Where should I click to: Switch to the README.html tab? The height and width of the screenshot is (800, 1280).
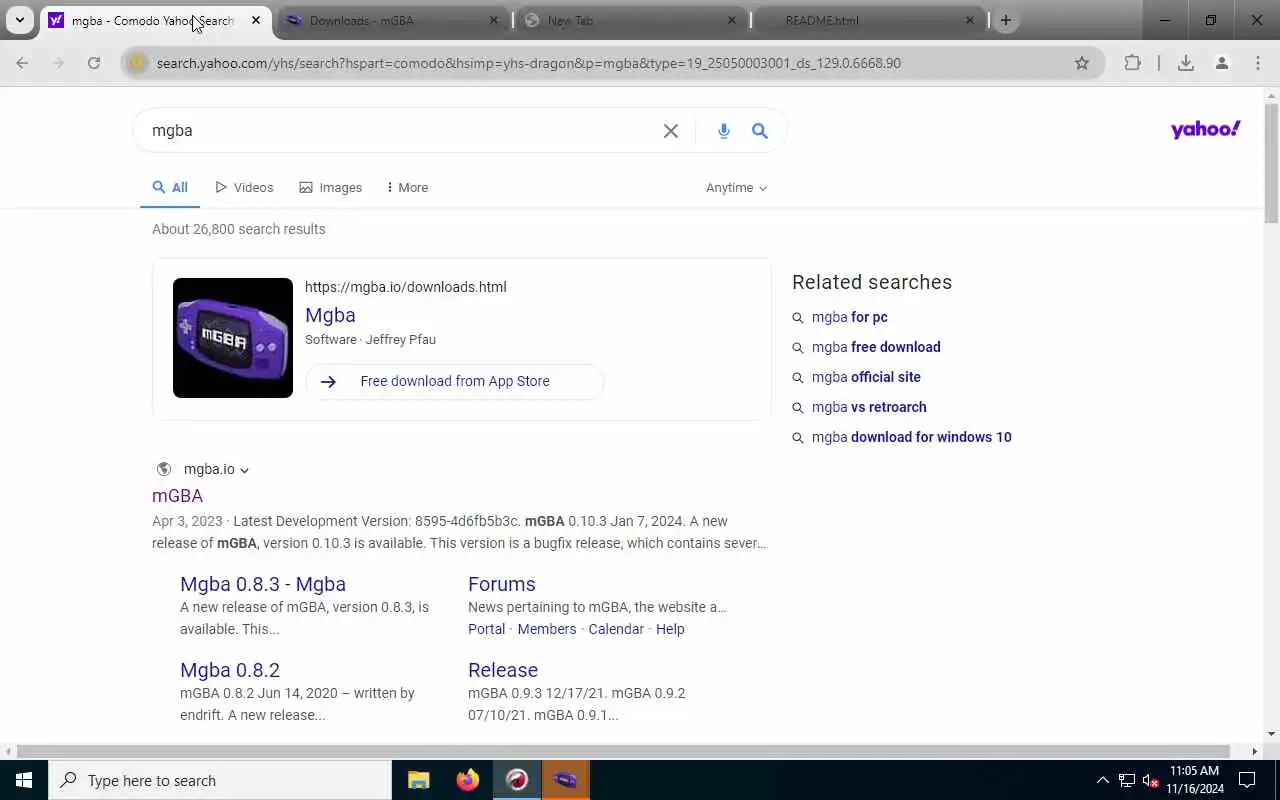click(870, 20)
